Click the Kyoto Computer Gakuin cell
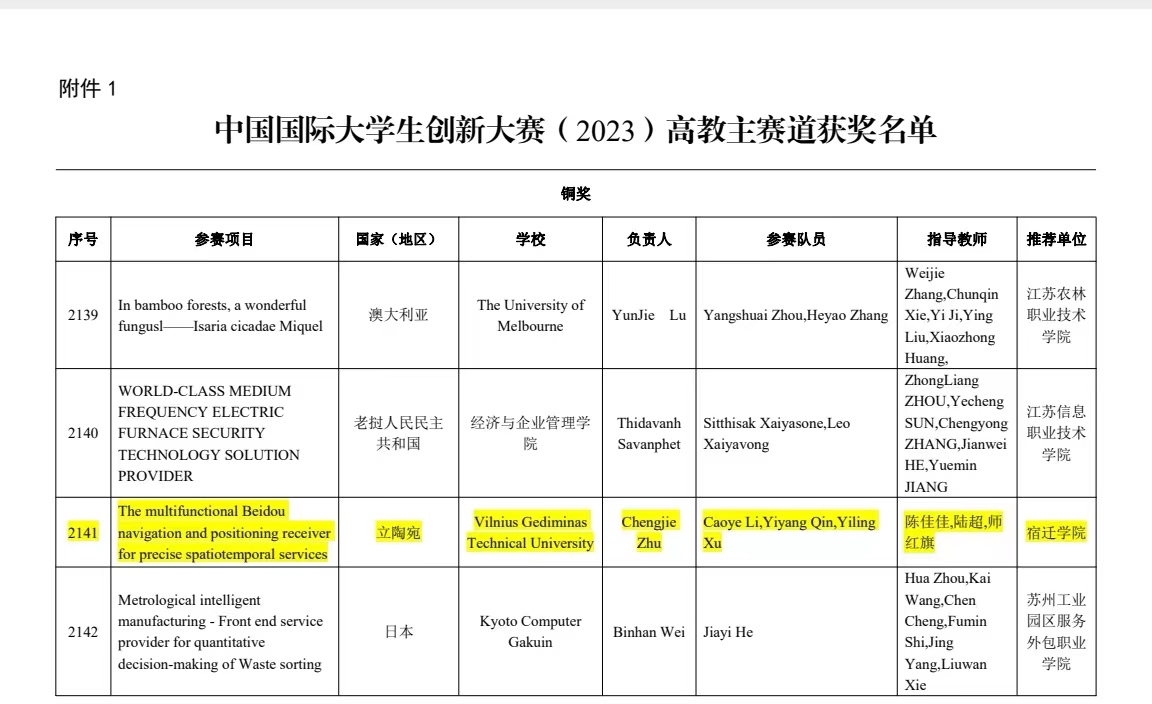 pyautogui.click(x=530, y=632)
